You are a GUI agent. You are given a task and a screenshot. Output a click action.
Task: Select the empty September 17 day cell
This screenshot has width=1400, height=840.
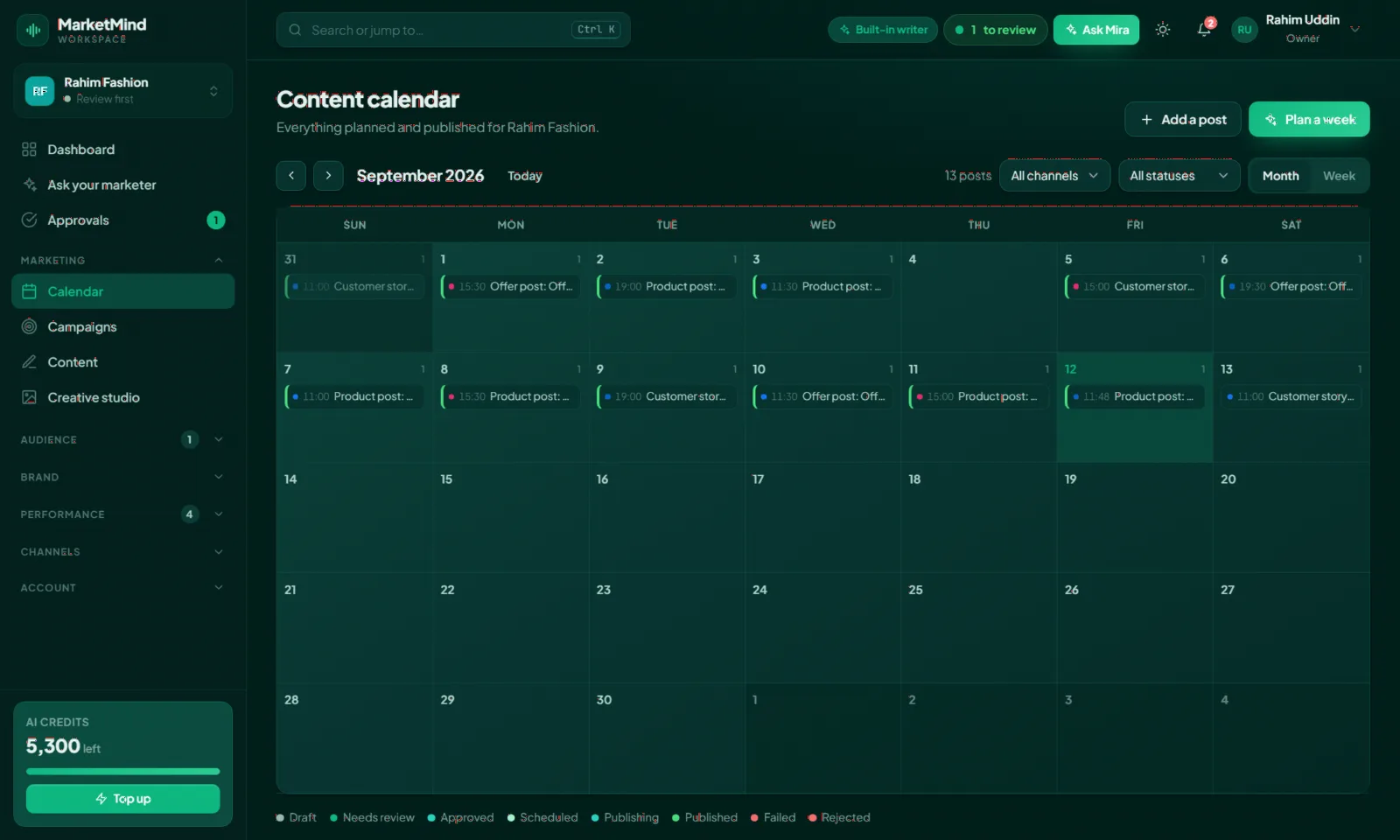pos(822,517)
